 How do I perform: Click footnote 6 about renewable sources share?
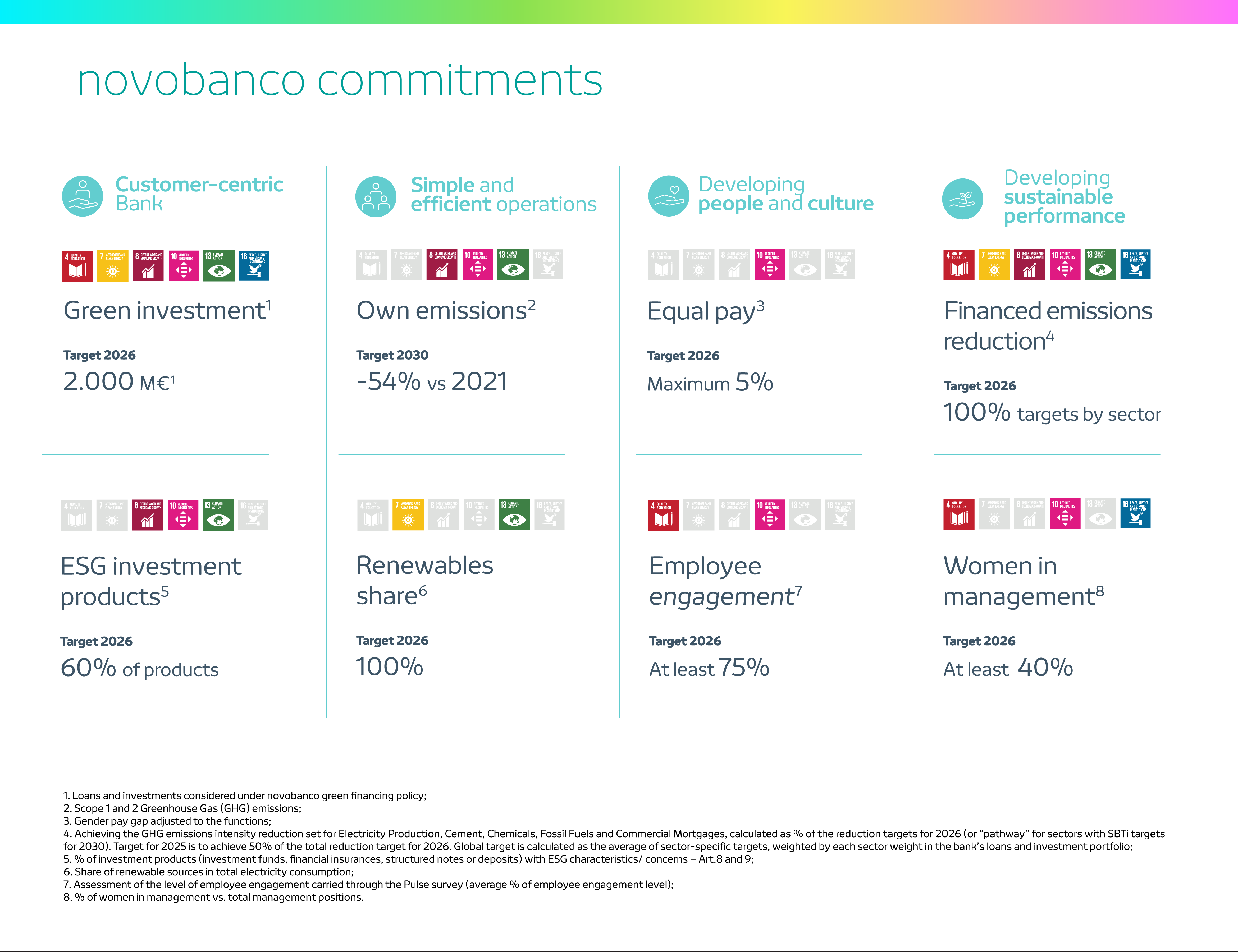(x=209, y=872)
